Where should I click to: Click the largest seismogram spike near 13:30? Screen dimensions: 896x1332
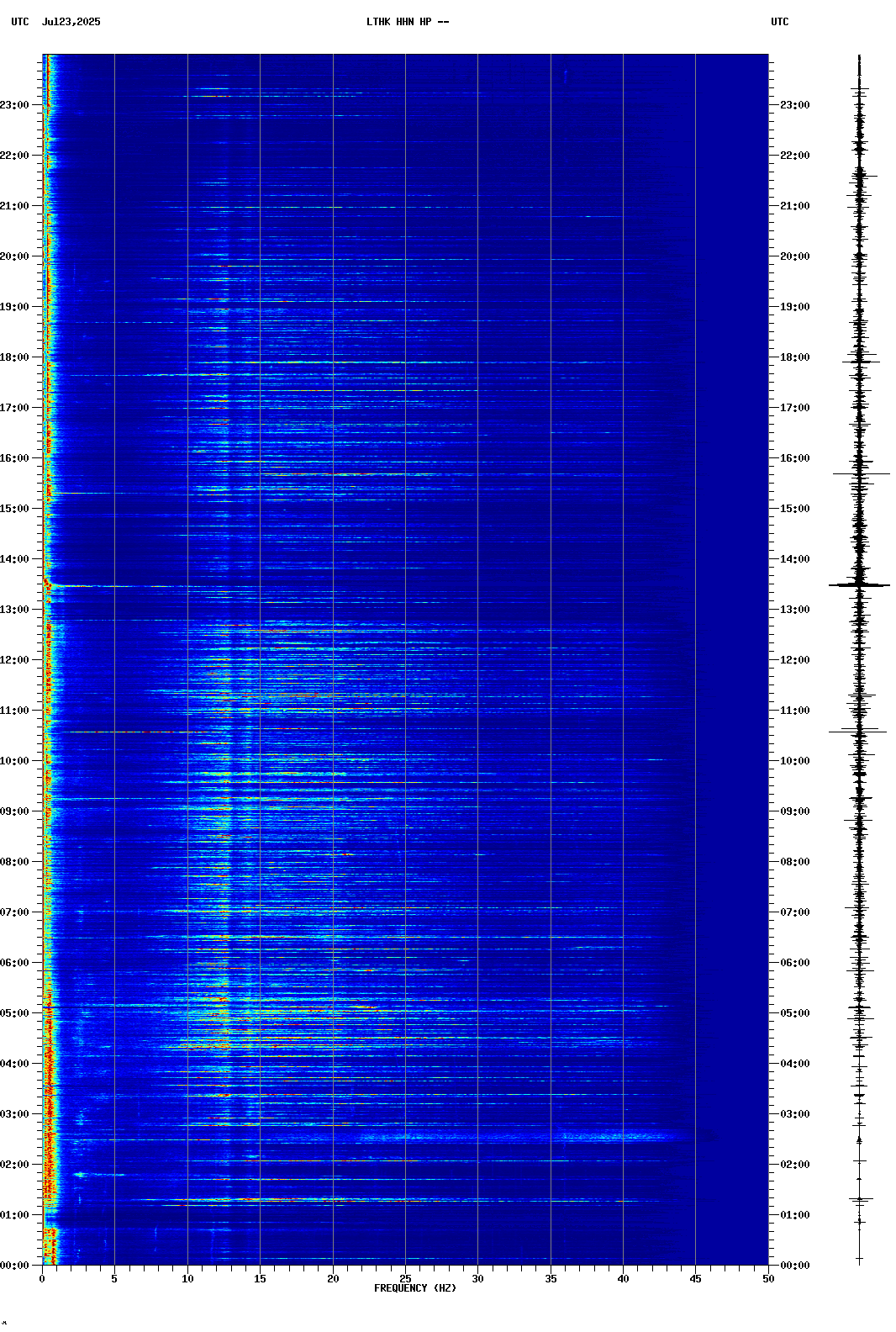(859, 584)
